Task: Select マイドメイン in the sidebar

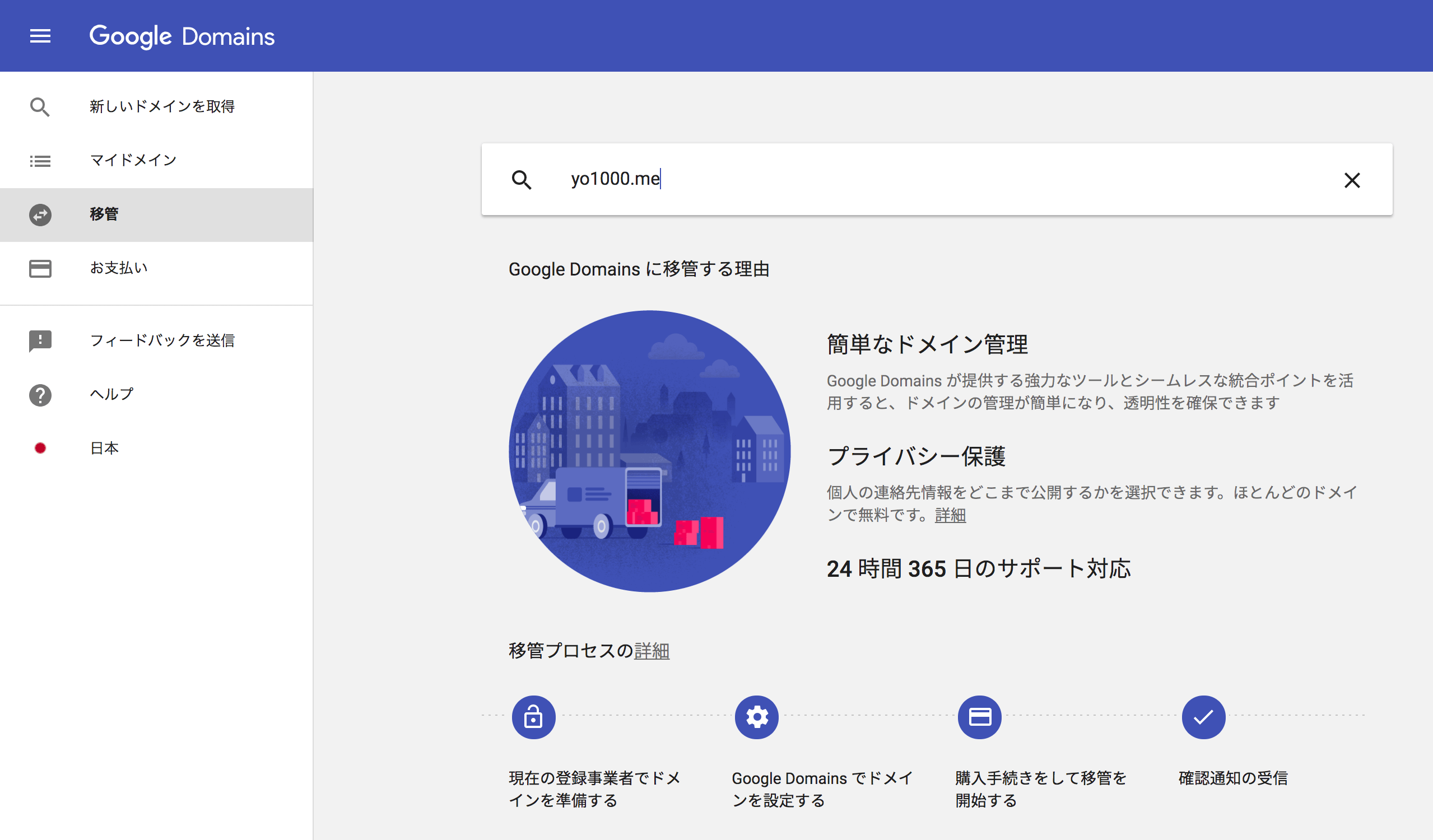Action: 133,160
